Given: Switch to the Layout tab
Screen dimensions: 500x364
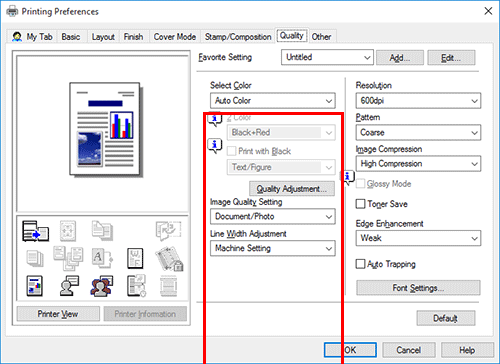Looking at the screenshot, I should click(103, 37).
